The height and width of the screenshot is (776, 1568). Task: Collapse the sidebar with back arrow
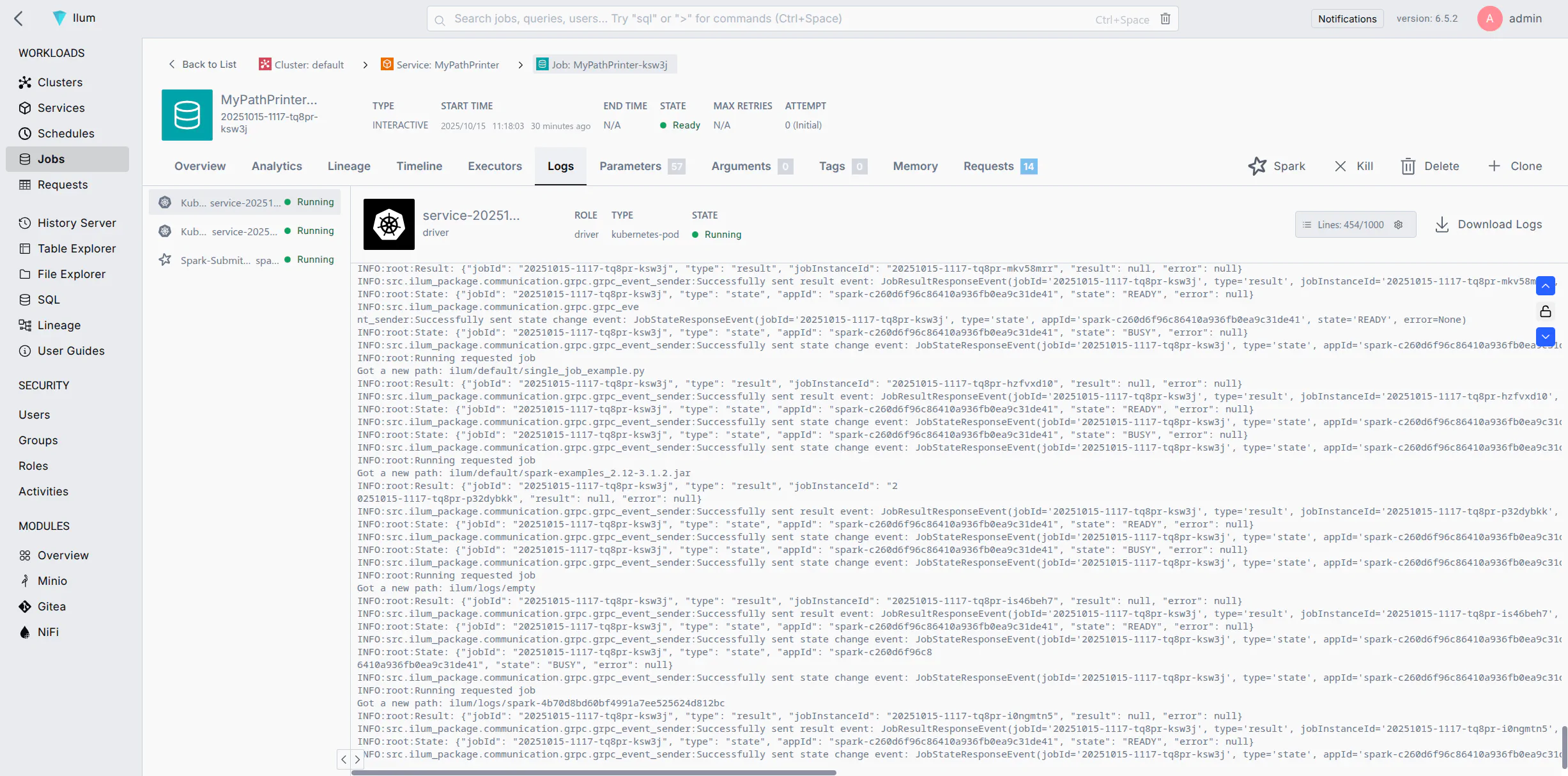[19, 19]
